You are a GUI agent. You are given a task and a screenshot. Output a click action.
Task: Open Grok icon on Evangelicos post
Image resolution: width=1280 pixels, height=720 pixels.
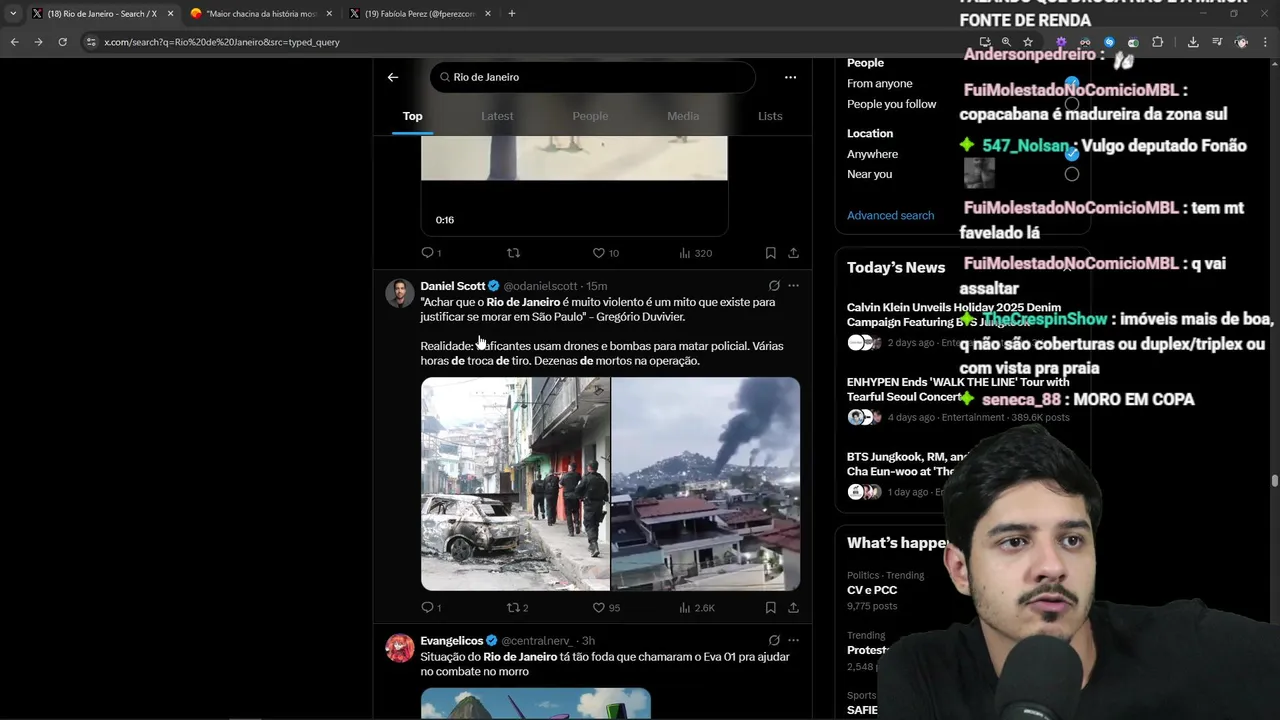point(774,641)
